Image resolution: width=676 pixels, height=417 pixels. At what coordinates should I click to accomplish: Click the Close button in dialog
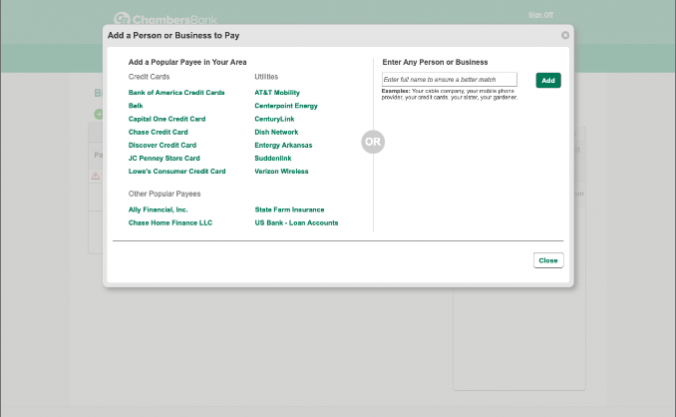coord(548,260)
